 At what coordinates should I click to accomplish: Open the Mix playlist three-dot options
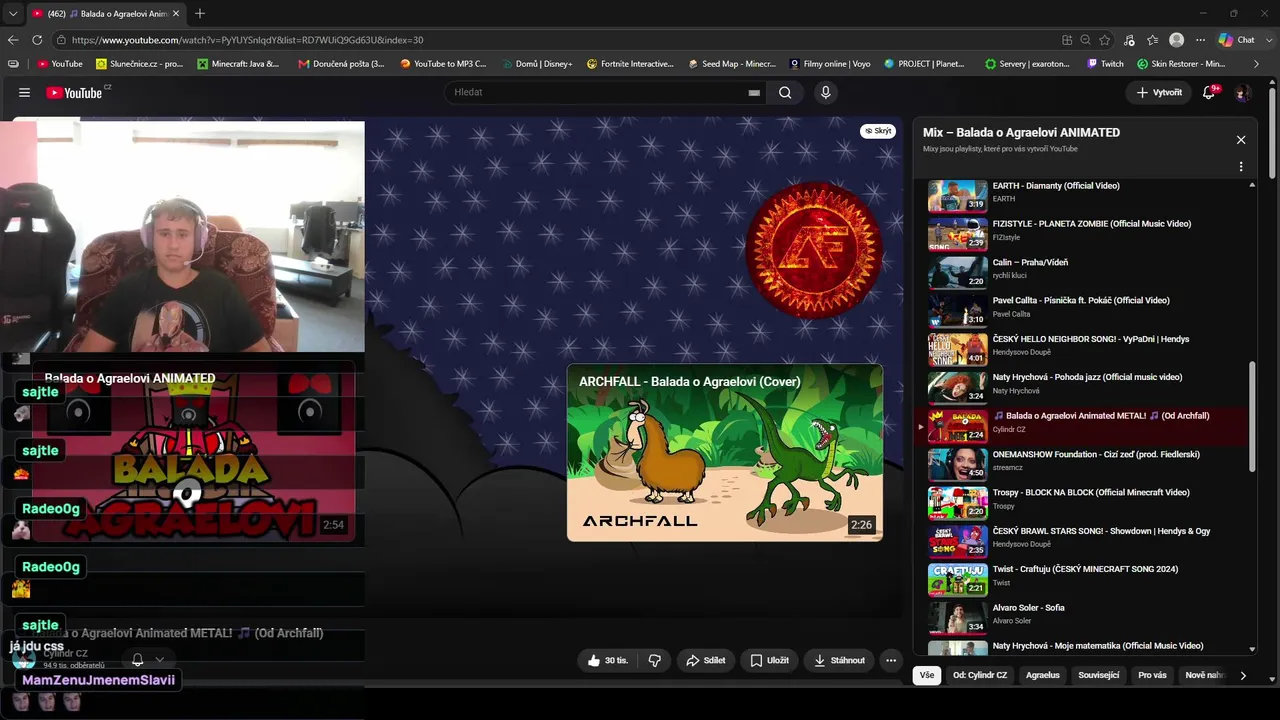click(1241, 167)
